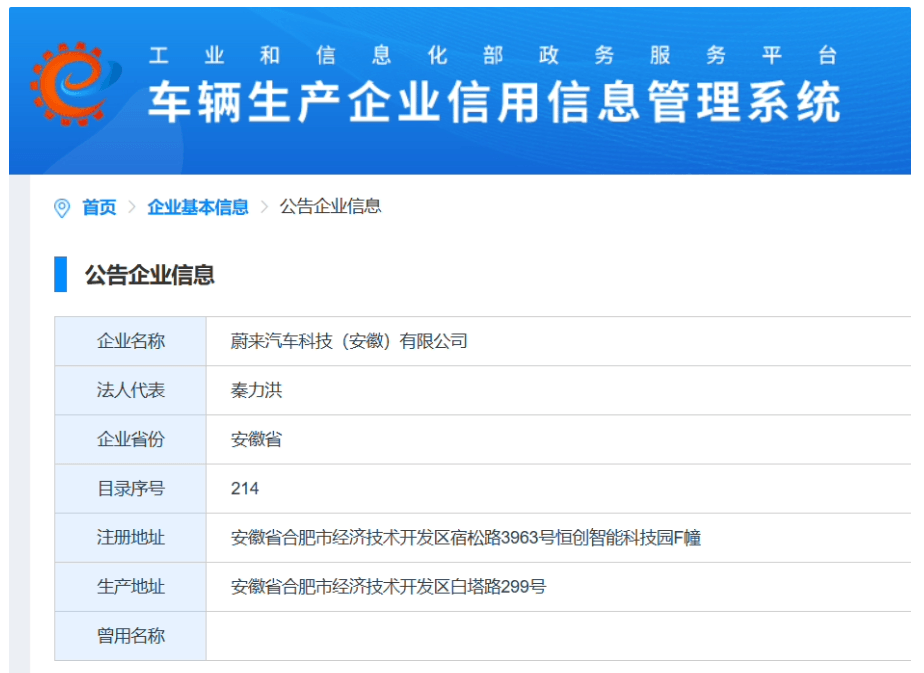Screen dimensions: 924x673
Task: Select the 生产地址 label cell
Action: (130, 587)
